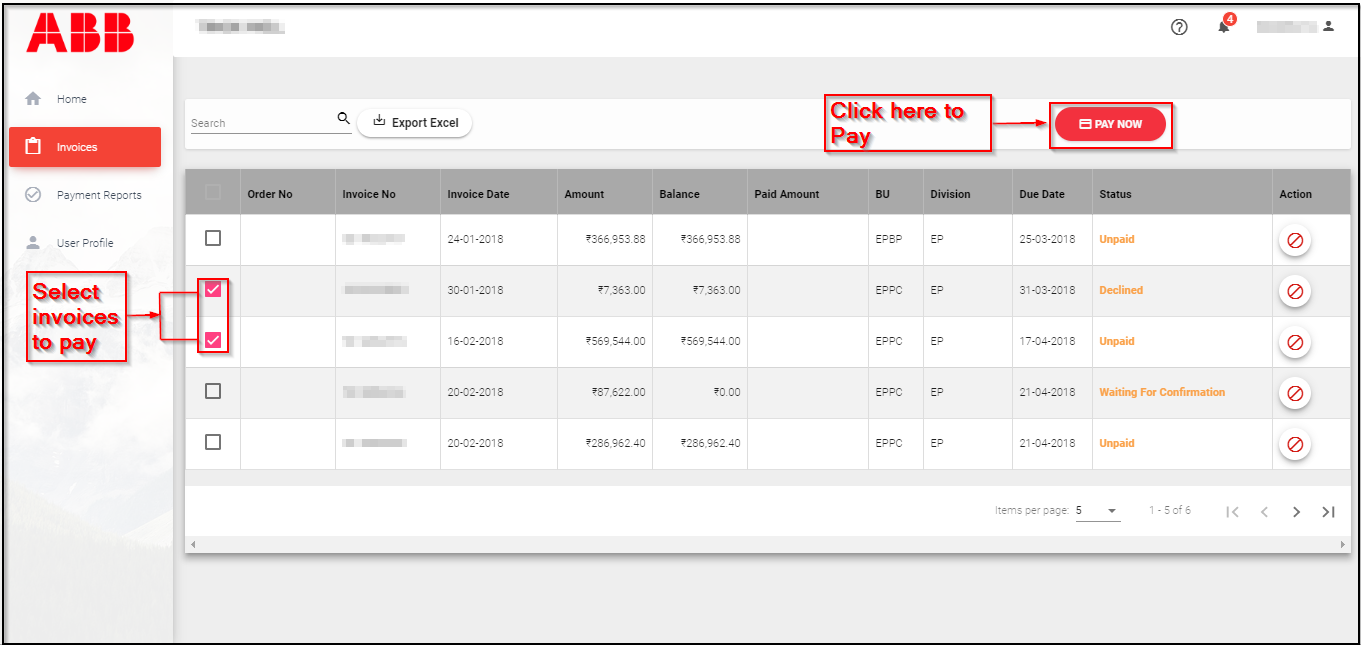
Task: Check the 24-01-2018 invoice checkbox
Action: (212, 238)
